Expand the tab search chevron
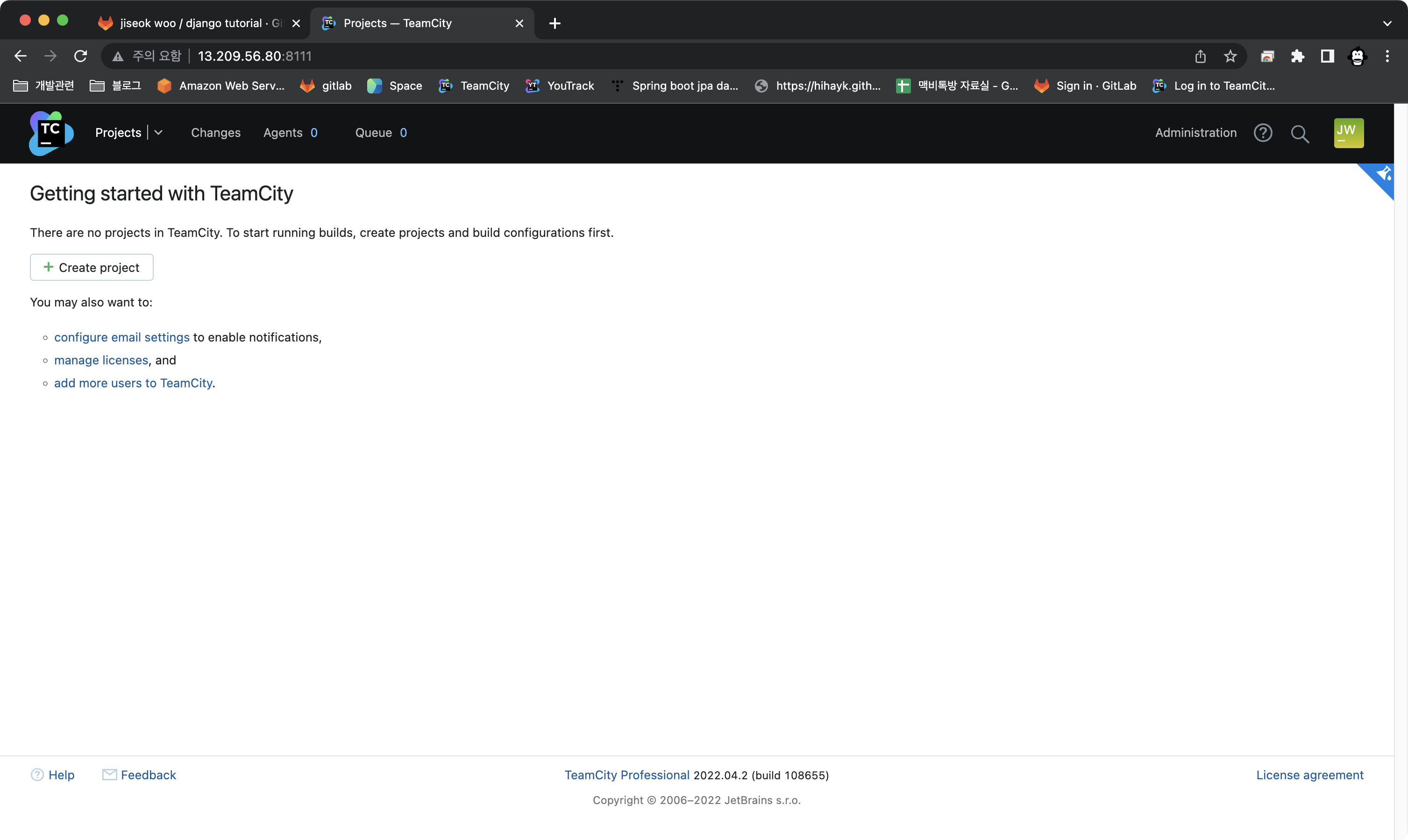Image resolution: width=1408 pixels, height=840 pixels. [x=1387, y=23]
